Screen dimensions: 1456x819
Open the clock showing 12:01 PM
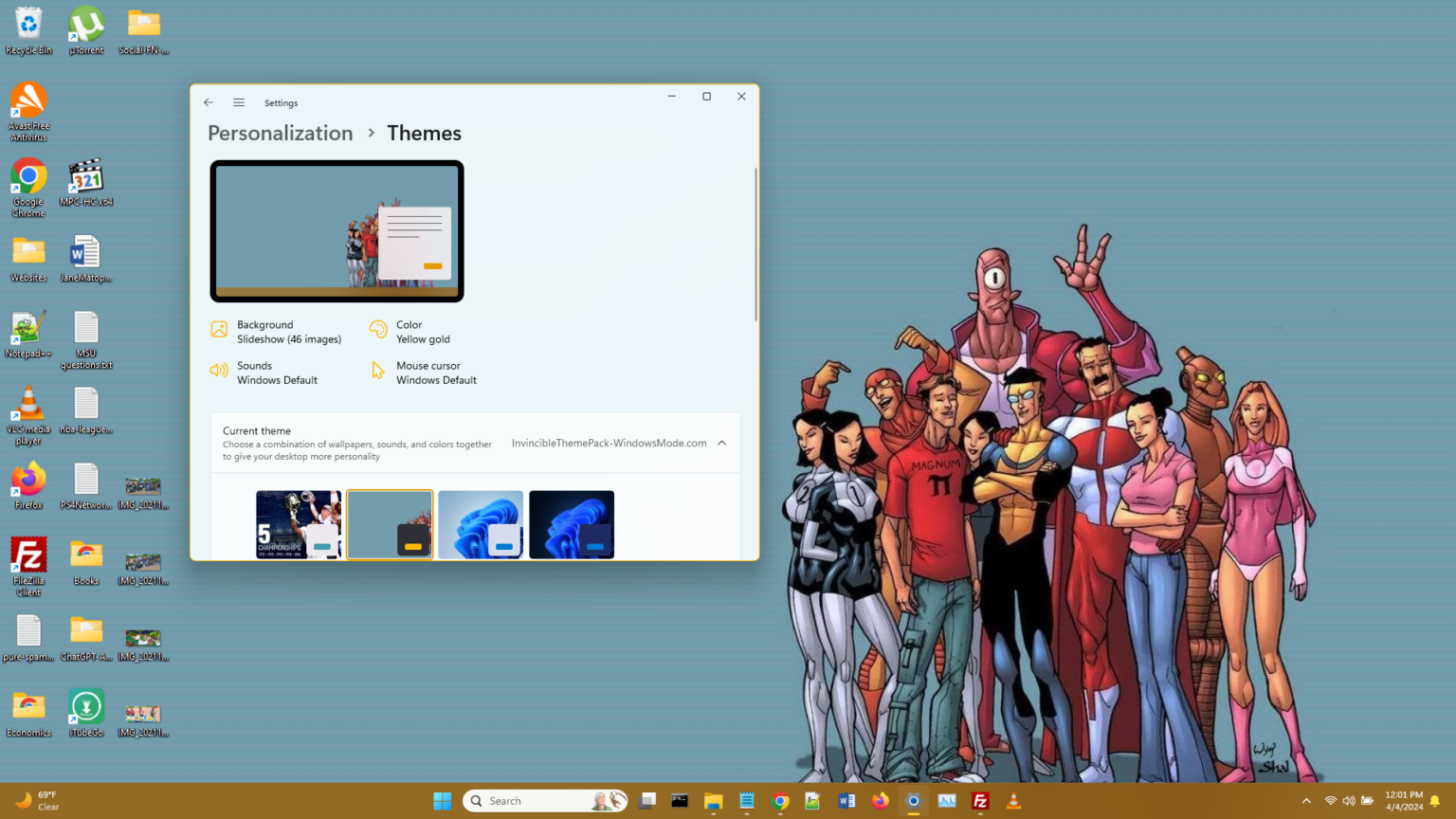point(1403,801)
